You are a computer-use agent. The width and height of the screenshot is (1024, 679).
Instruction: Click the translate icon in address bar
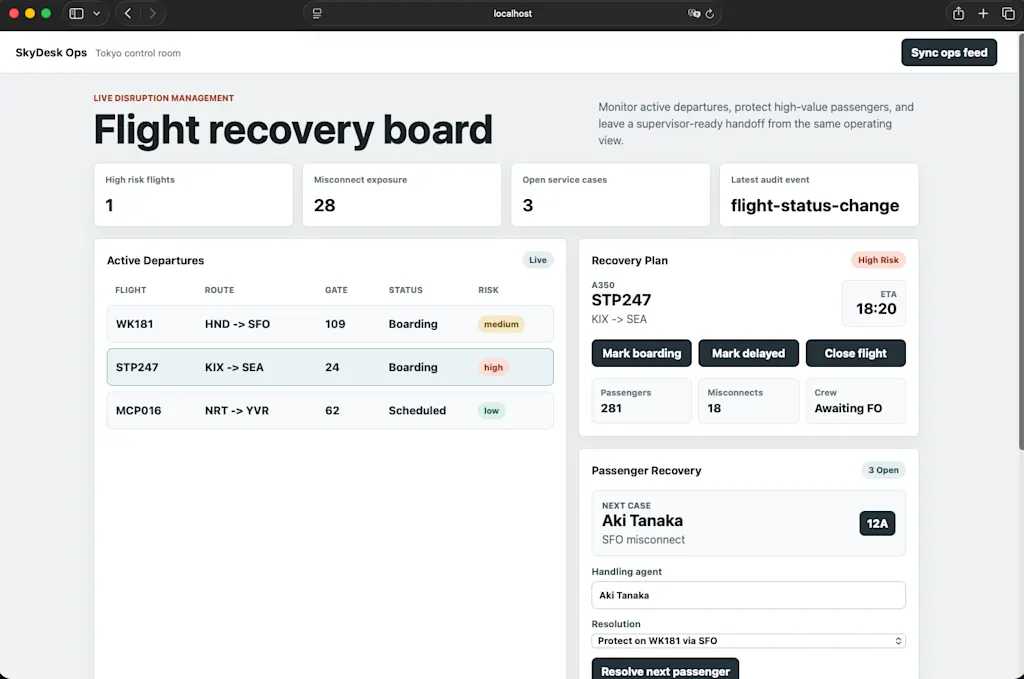[694, 13]
